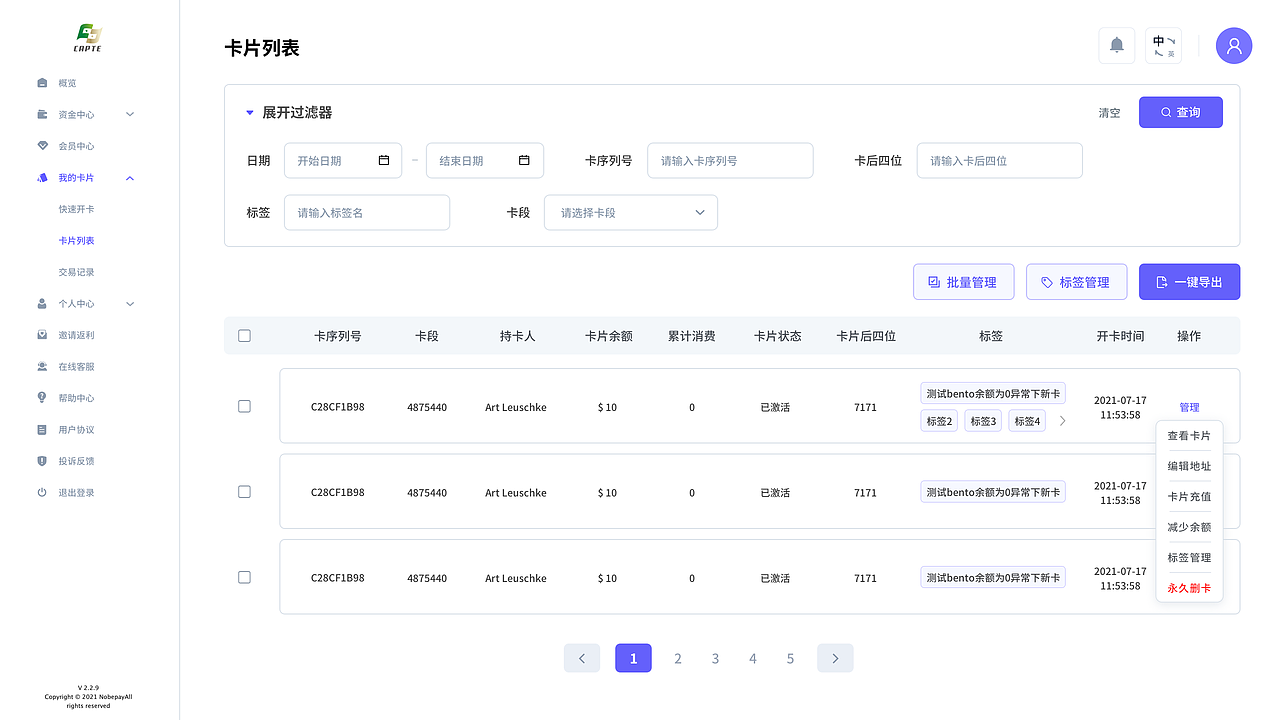This screenshot has height=720, width=1280.
Task: Check the select-all checkbox in table header
Action: [244, 336]
